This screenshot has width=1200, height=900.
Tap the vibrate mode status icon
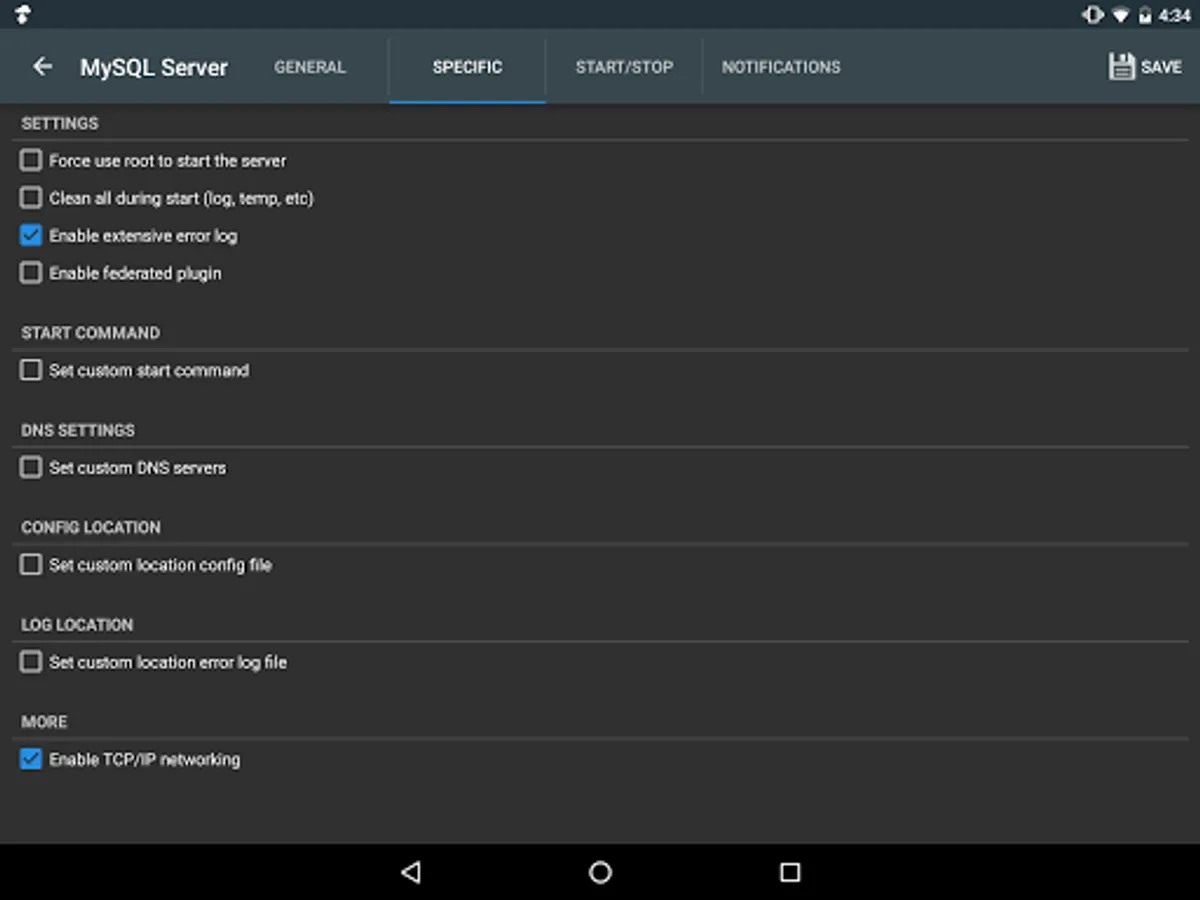click(x=1093, y=15)
